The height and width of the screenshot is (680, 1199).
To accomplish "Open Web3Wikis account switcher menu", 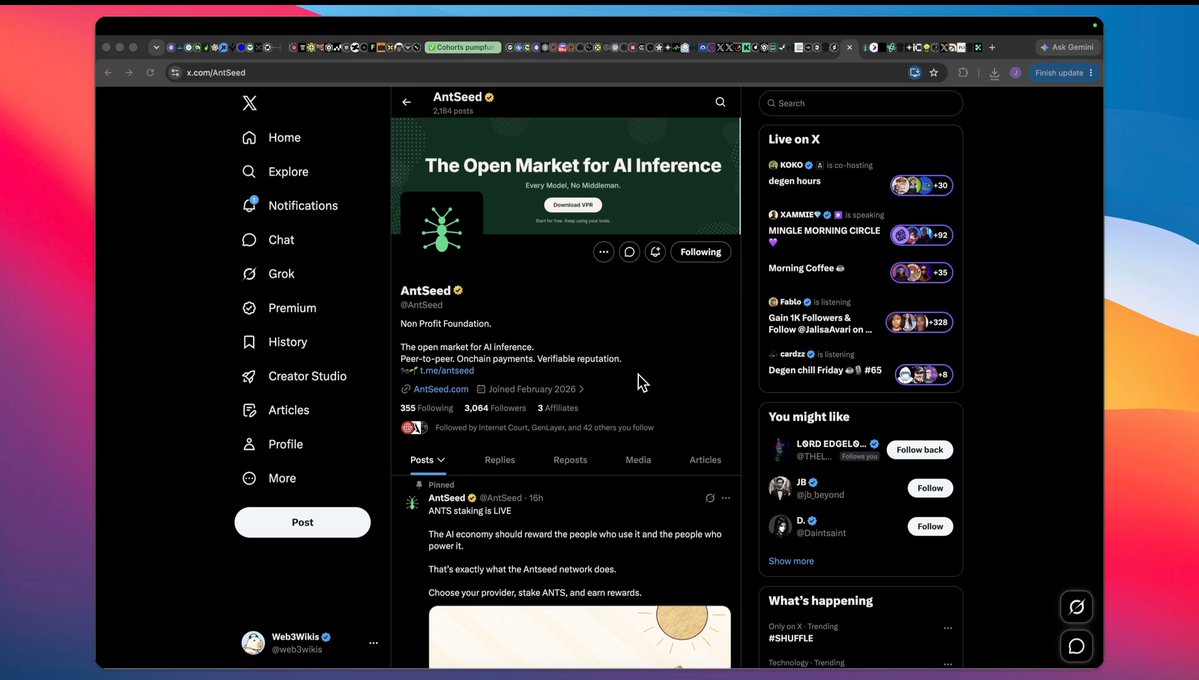I will (373, 643).
